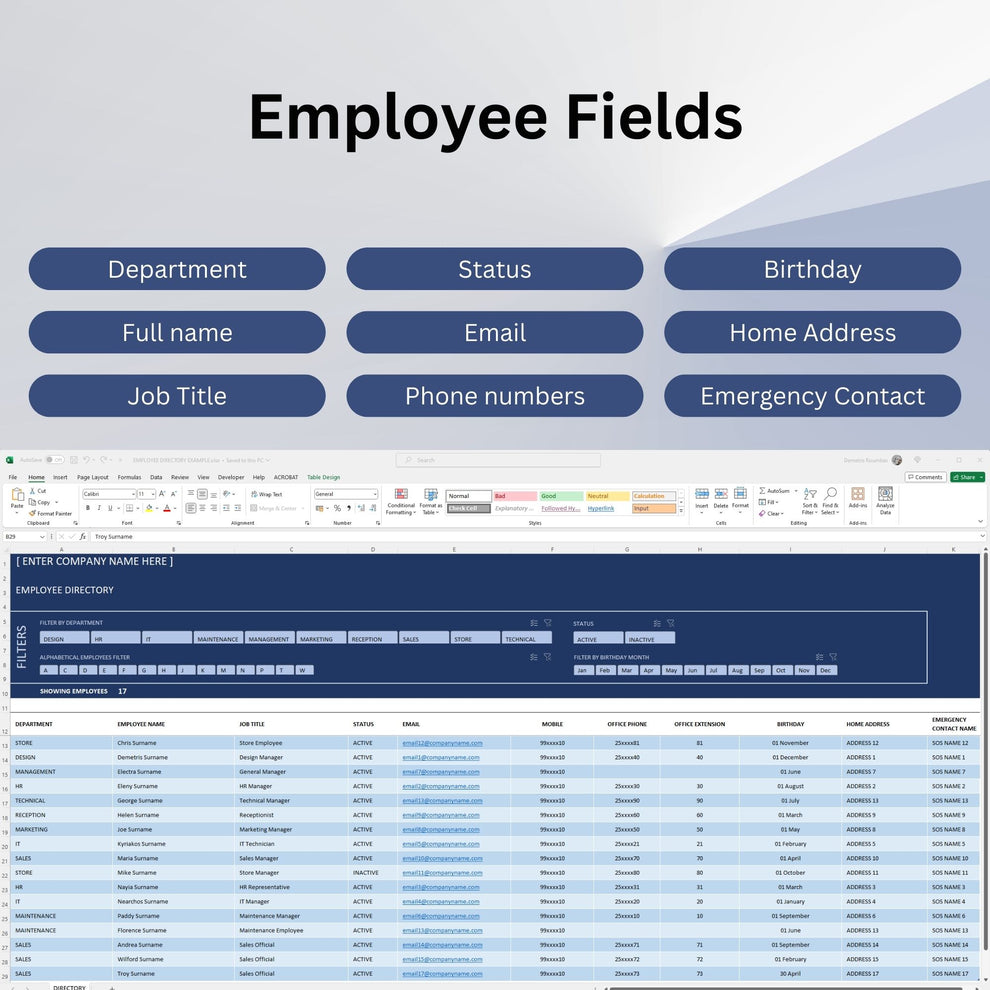Image resolution: width=990 pixels, height=990 pixels.
Task: Apply the Good cell style
Action: pos(561,496)
